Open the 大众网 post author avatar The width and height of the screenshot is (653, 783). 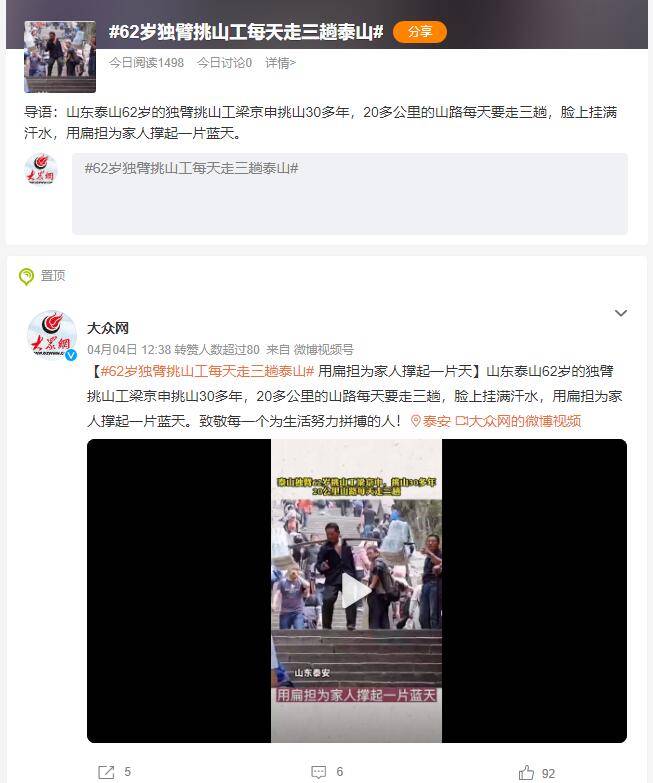[x=52, y=335]
